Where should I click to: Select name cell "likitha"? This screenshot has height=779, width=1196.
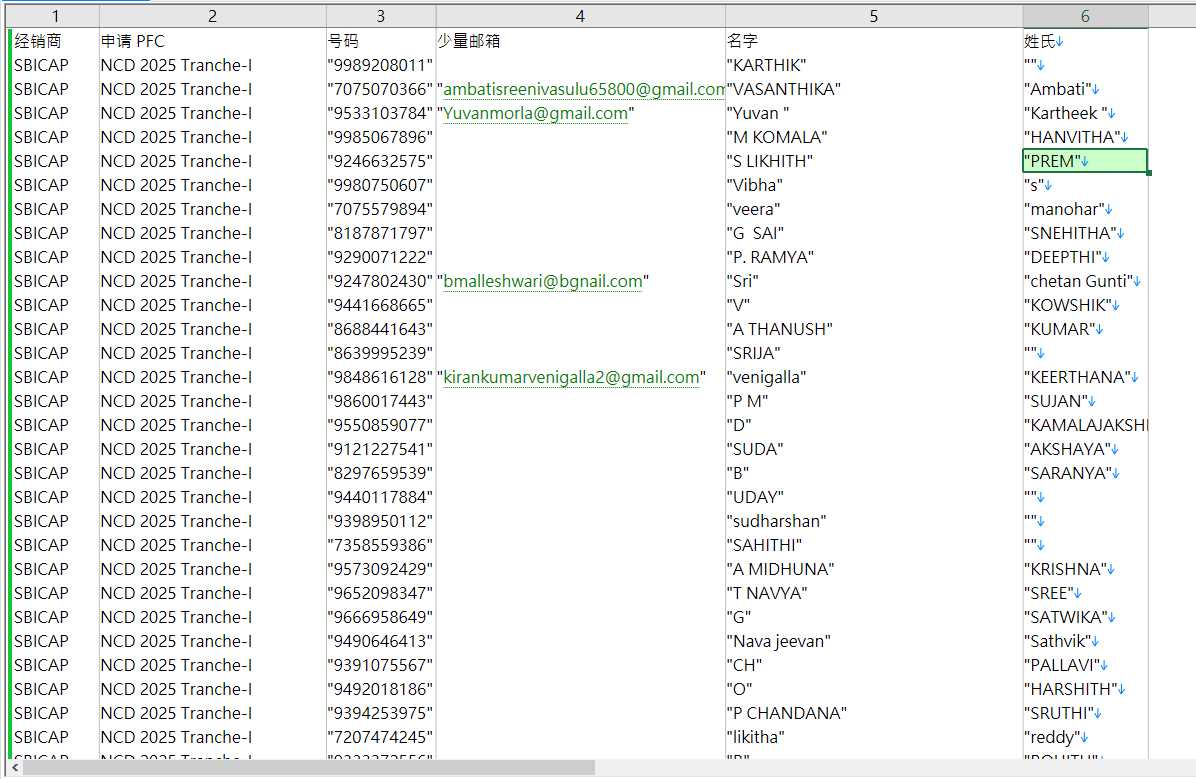point(873,737)
